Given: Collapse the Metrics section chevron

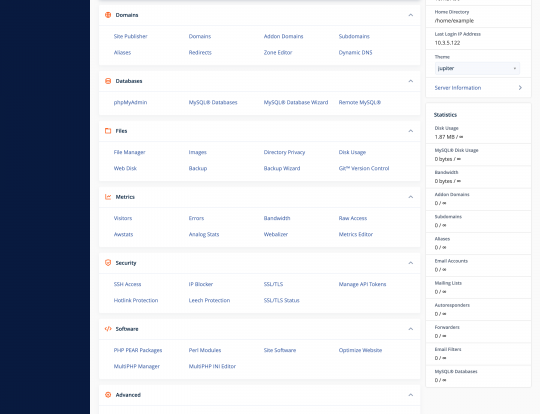Looking at the screenshot, I should 411,197.
